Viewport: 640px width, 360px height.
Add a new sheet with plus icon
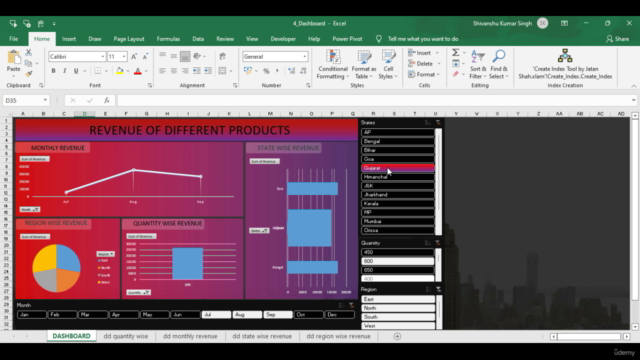(397, 336)
